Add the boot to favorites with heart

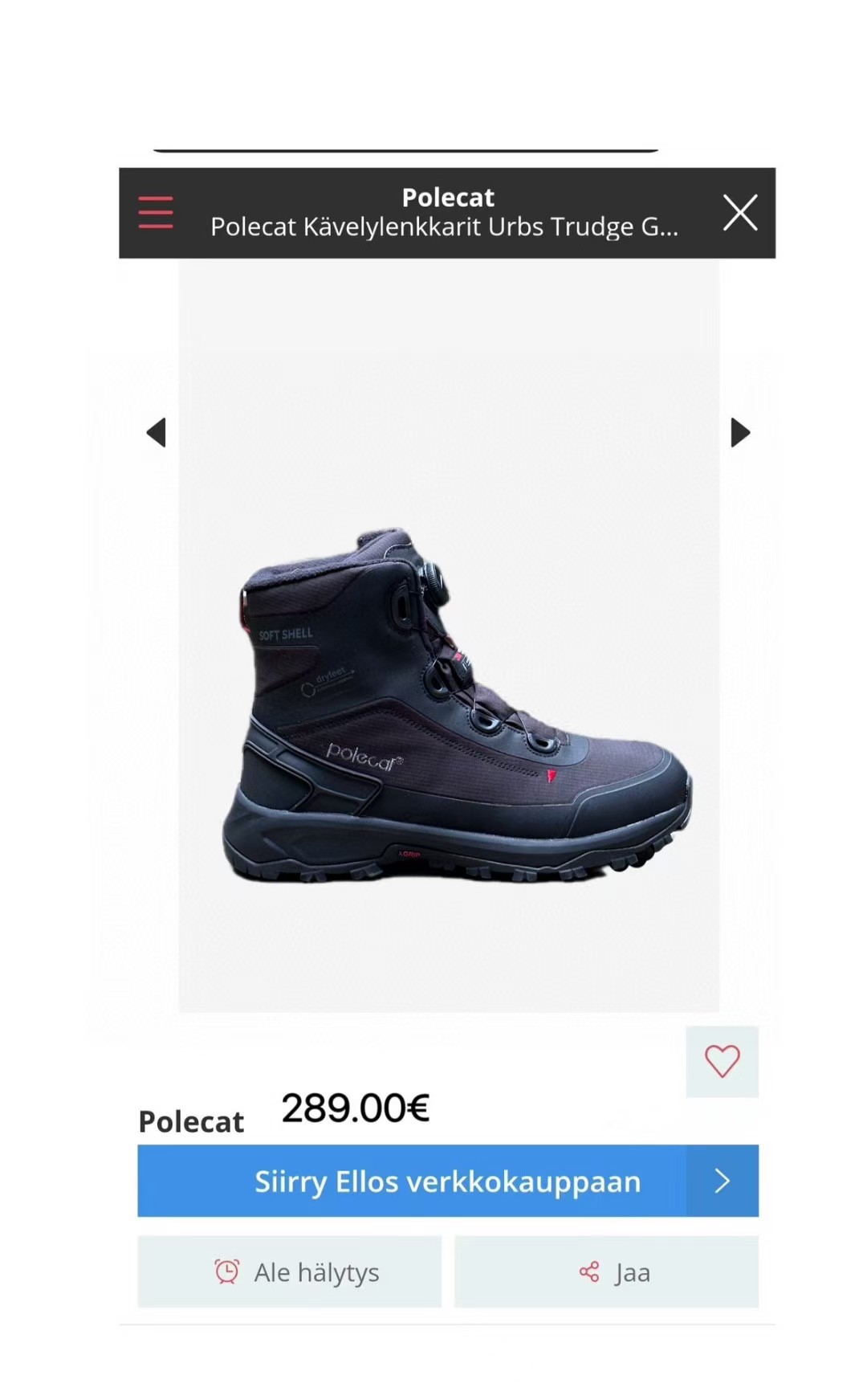722,1061
